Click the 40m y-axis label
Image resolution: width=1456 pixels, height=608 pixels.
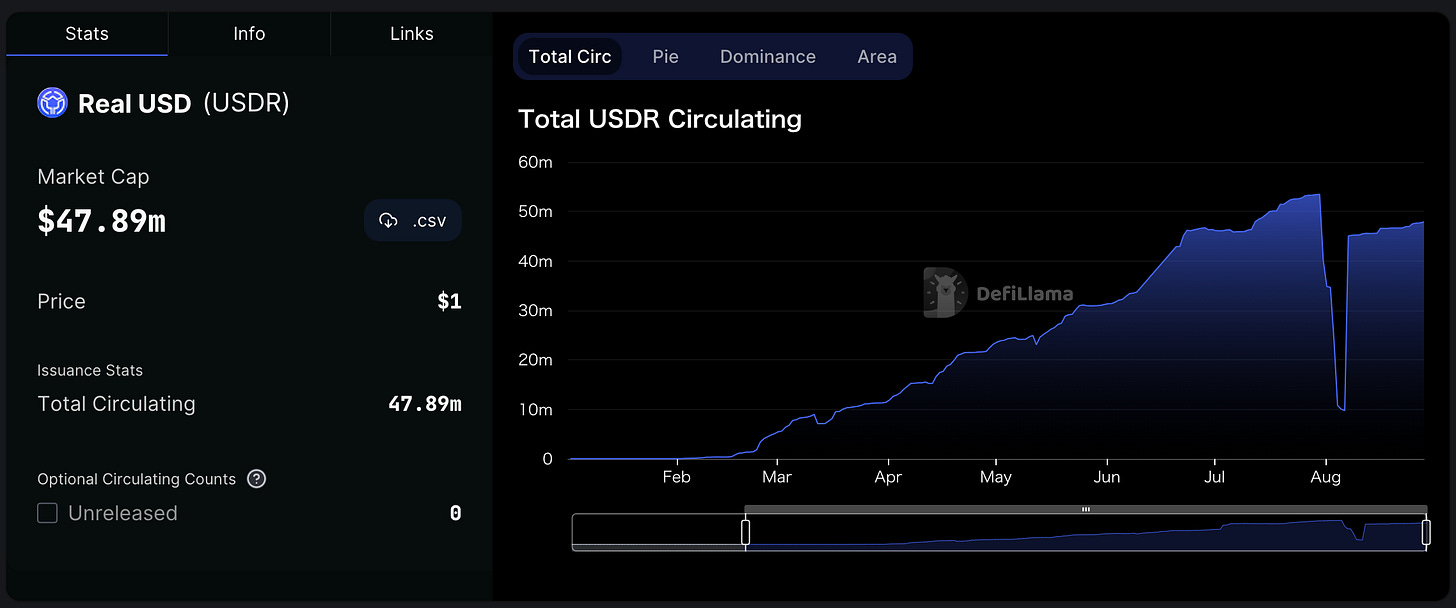(535, 261)
